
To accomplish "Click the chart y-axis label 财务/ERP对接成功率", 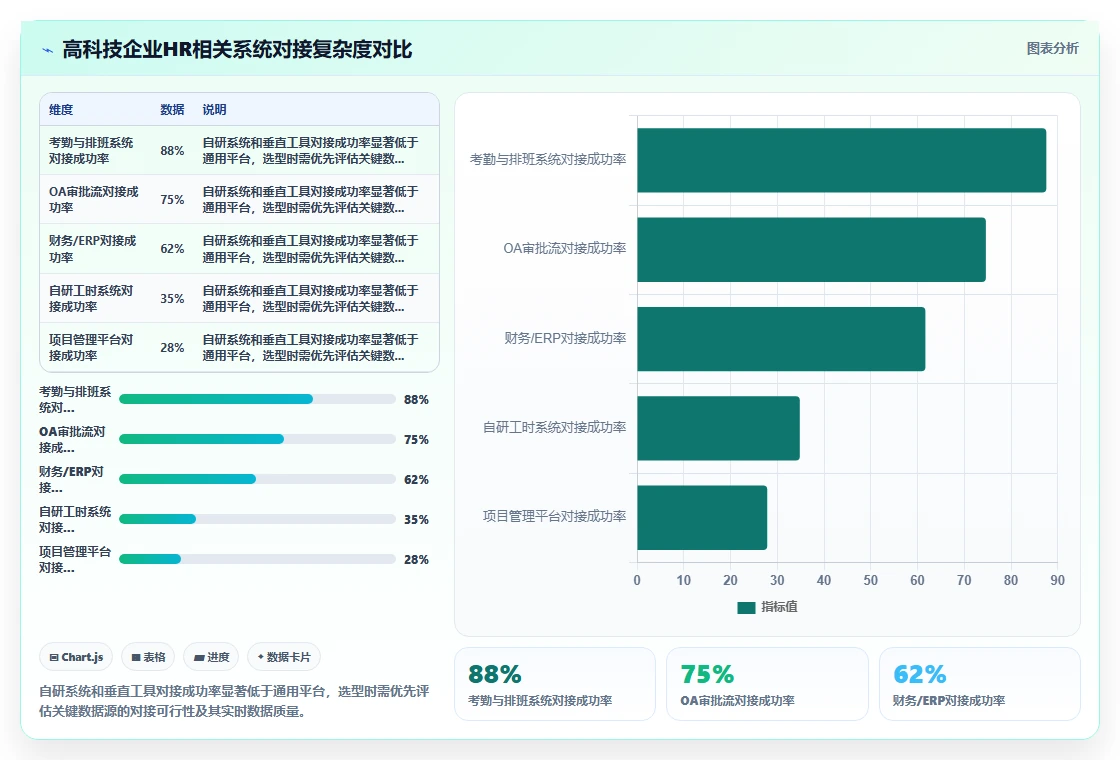I will [565, 338].
